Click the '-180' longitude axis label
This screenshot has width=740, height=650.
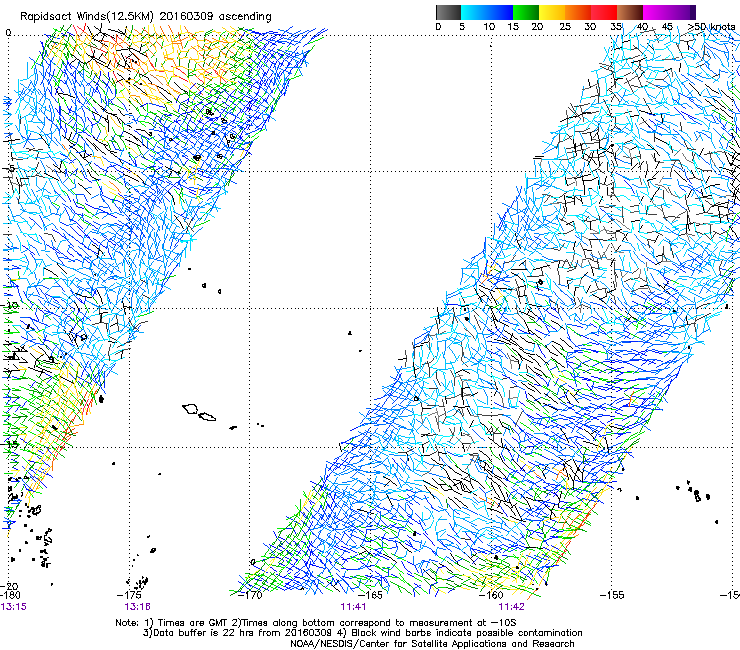click(x=10, y=595)
